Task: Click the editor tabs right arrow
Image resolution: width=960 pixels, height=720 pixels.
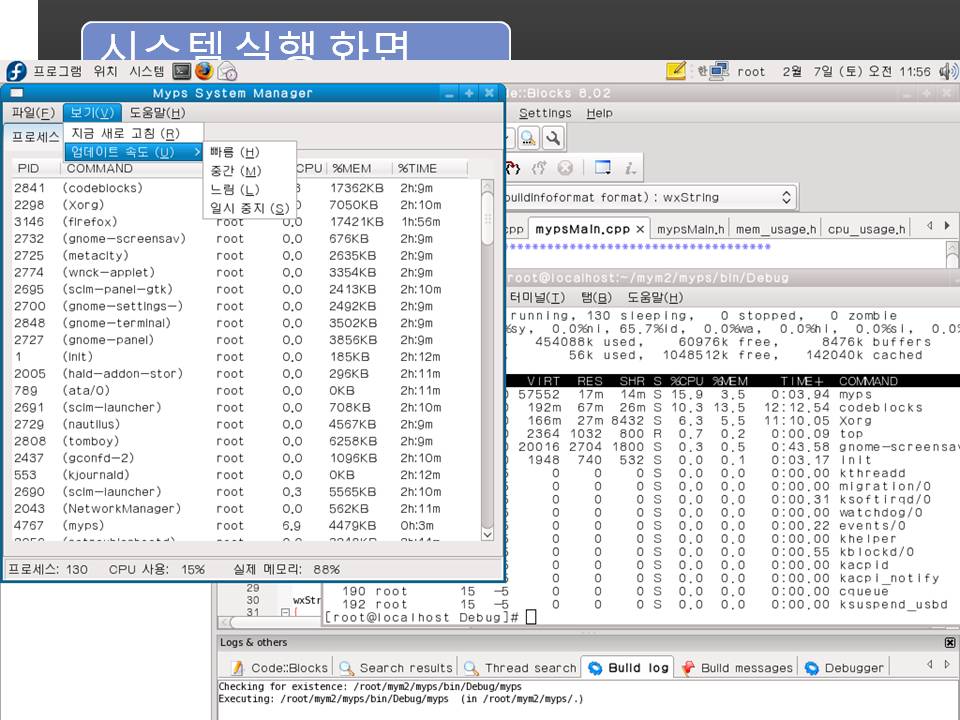Action: [x=947, y=226]
